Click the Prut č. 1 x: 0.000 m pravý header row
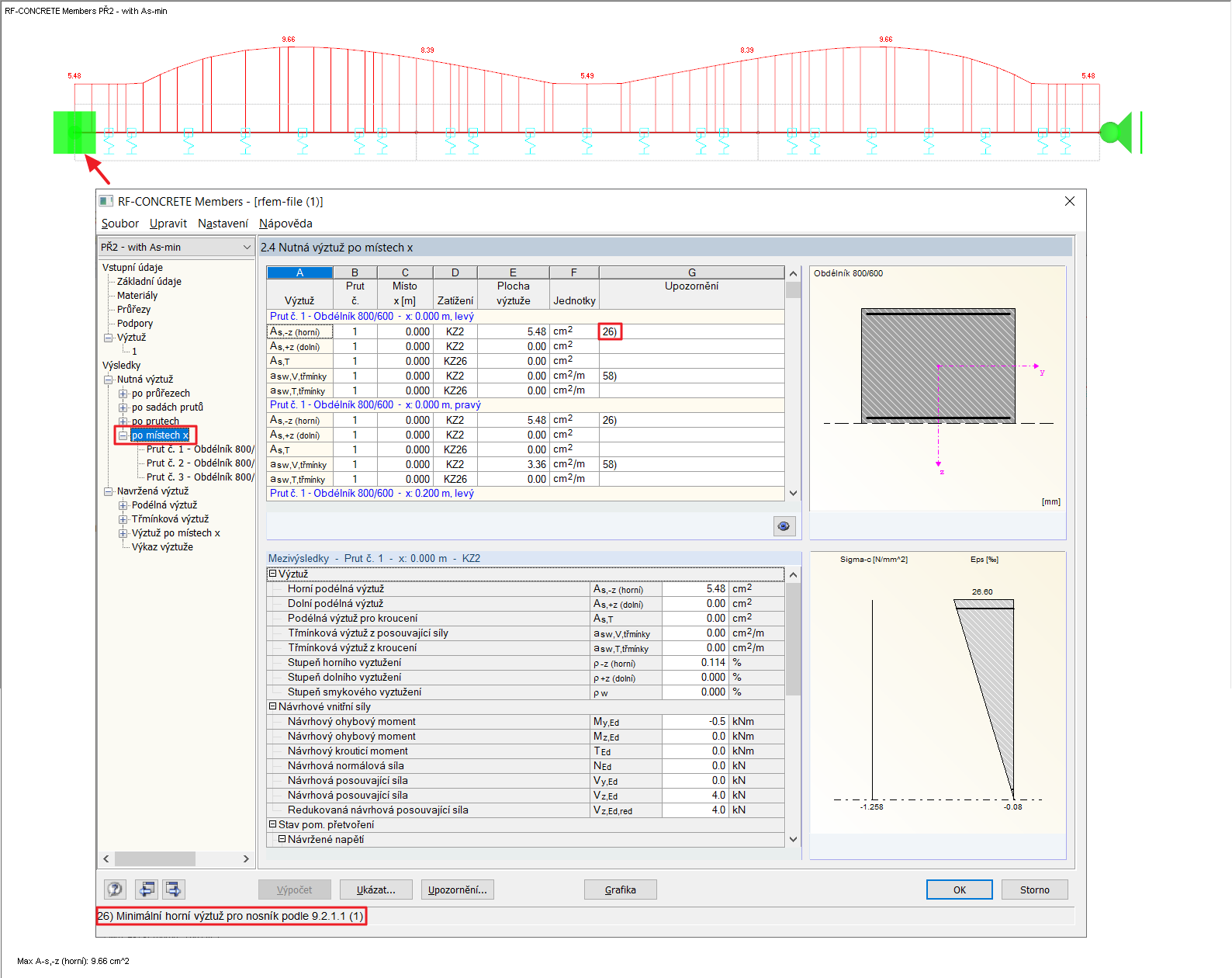This screenshot has width=1232, height=978. (525, 404)
